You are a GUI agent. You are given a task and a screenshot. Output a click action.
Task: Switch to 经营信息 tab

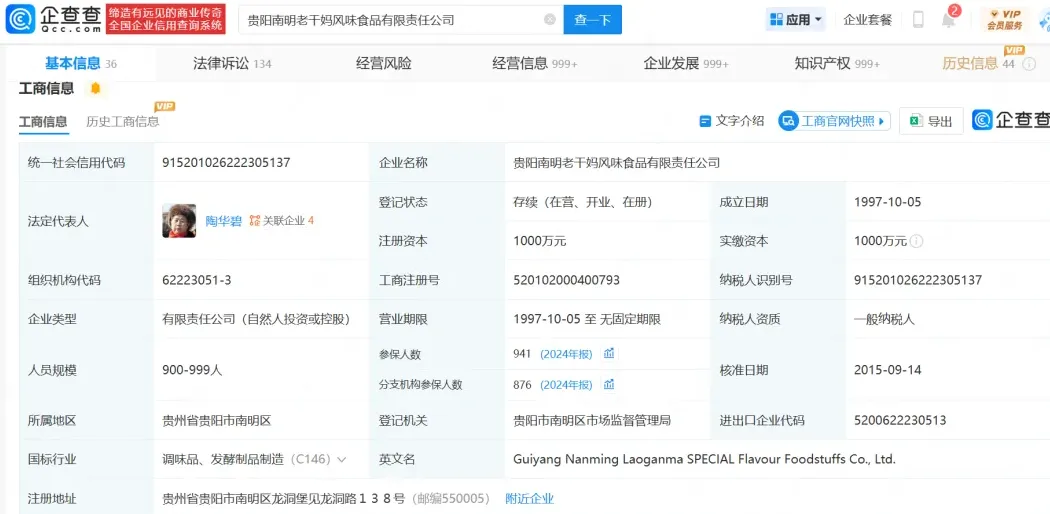(x=535, y=64)
